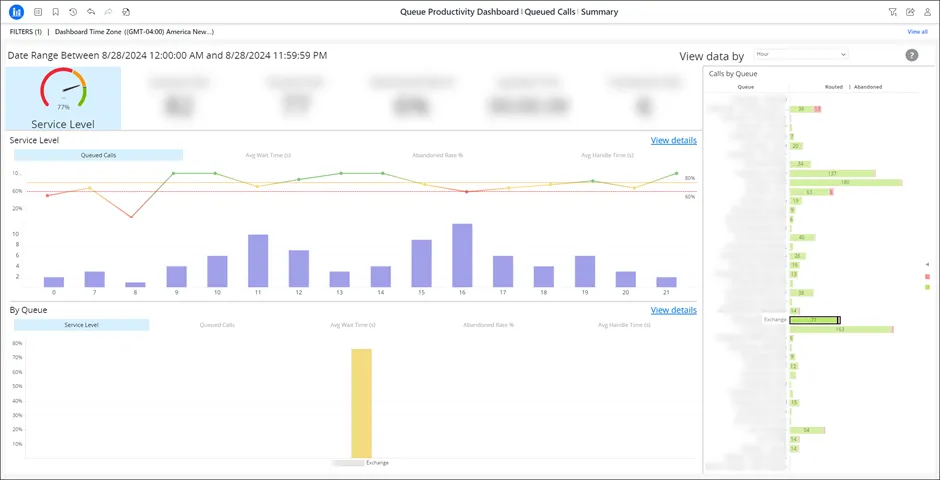The height and width of the screenshot is (480, 940).
Task: Click View details link for By Queue
Action: click(x=674, y=310)
